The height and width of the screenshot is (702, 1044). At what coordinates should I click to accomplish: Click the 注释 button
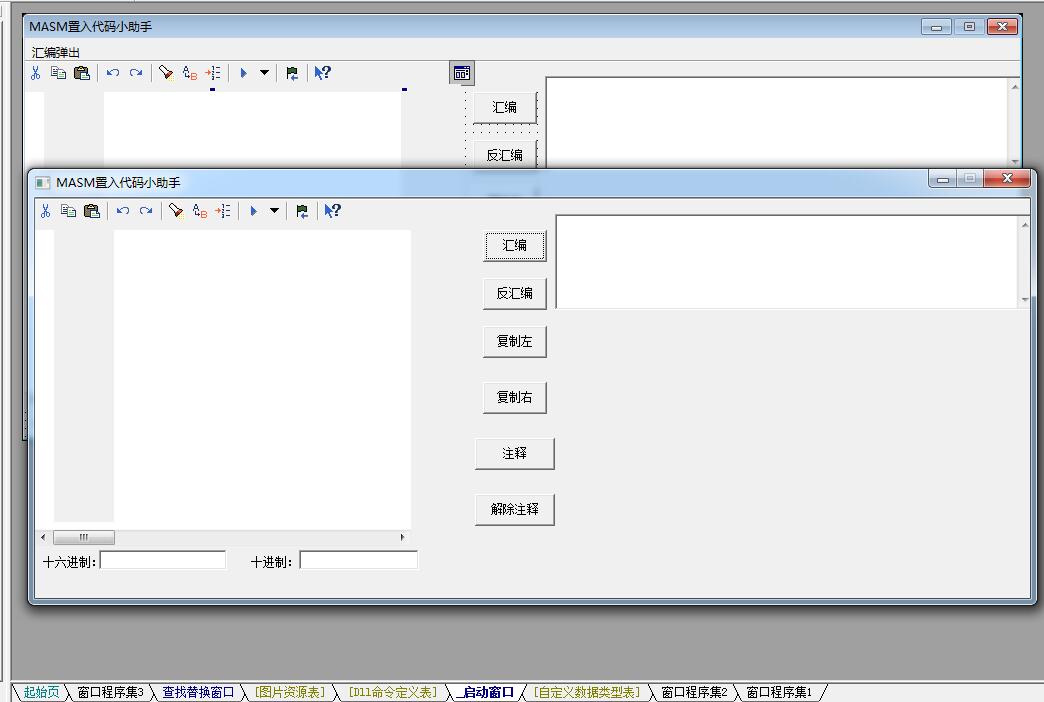tap(515, 454)
